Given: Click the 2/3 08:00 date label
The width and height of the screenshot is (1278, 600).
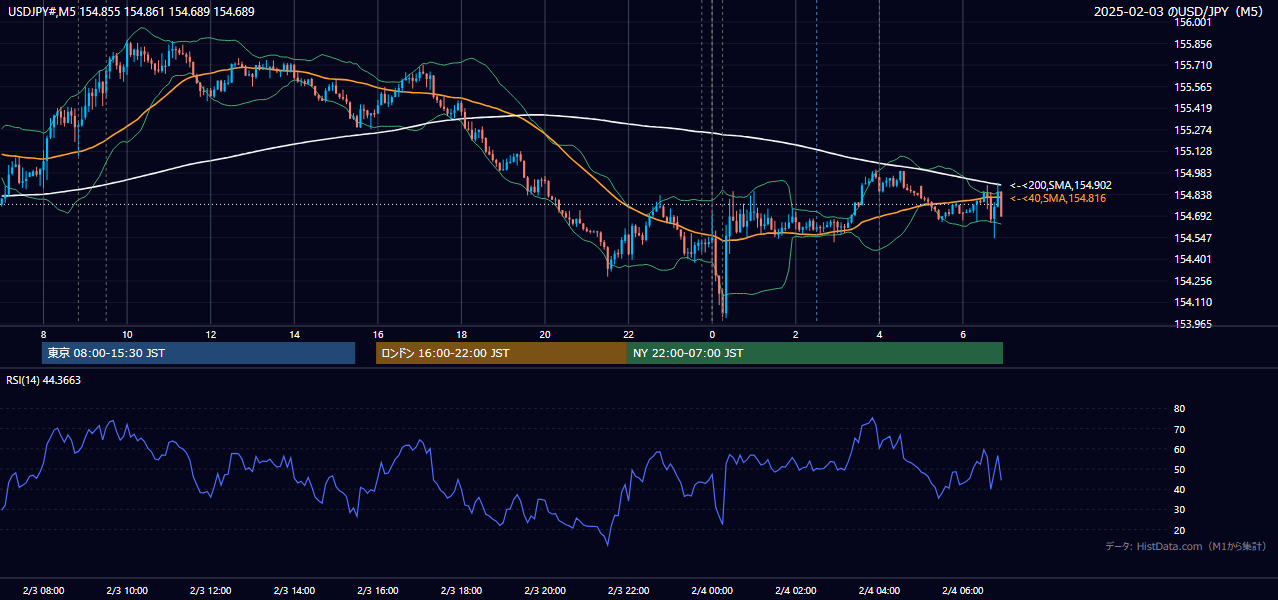Looking at the screenshot, I should [x=43, y=590].
